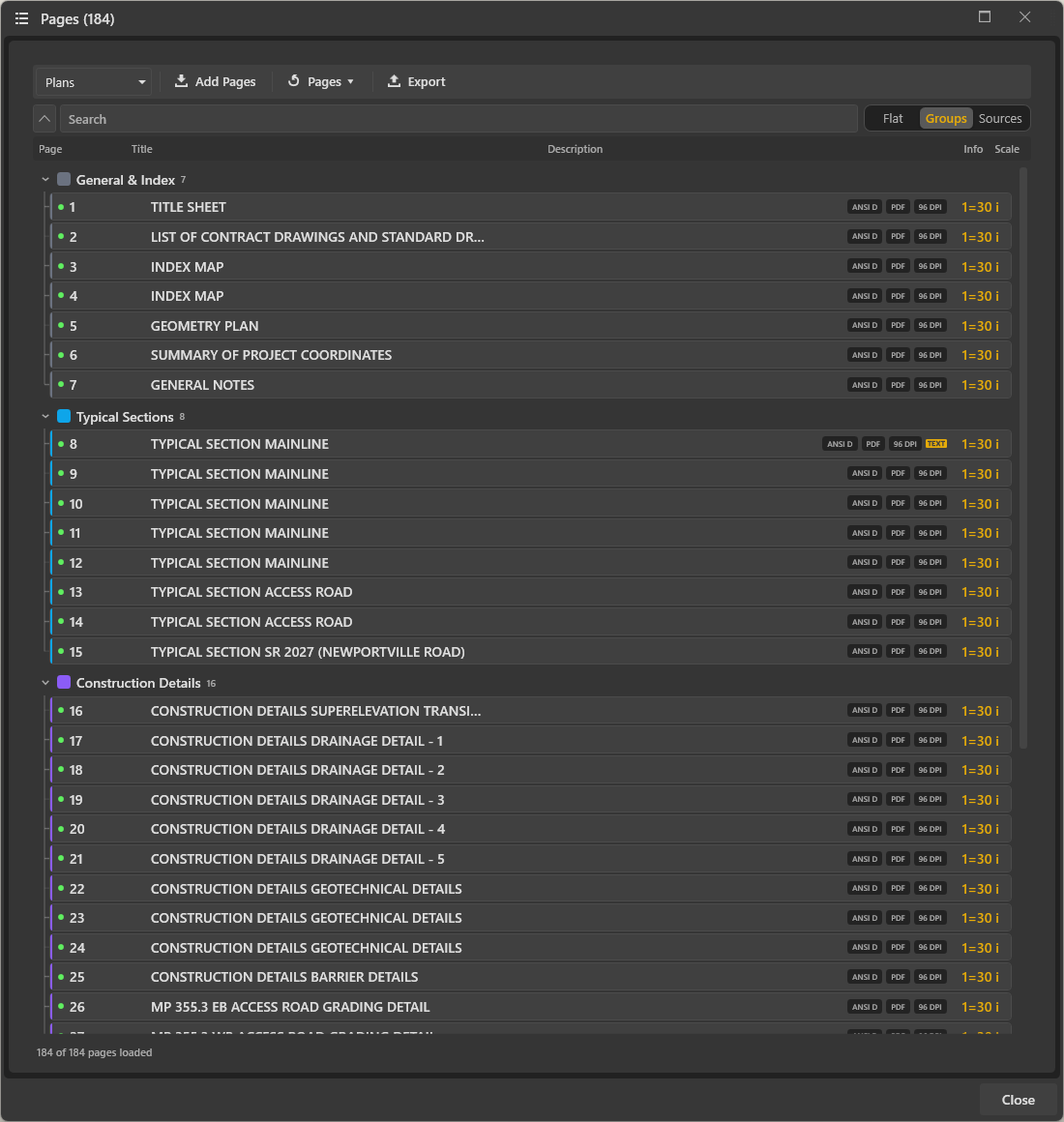Click the Page column header
Screen dimensions: 1064x1122
(50, 149)
